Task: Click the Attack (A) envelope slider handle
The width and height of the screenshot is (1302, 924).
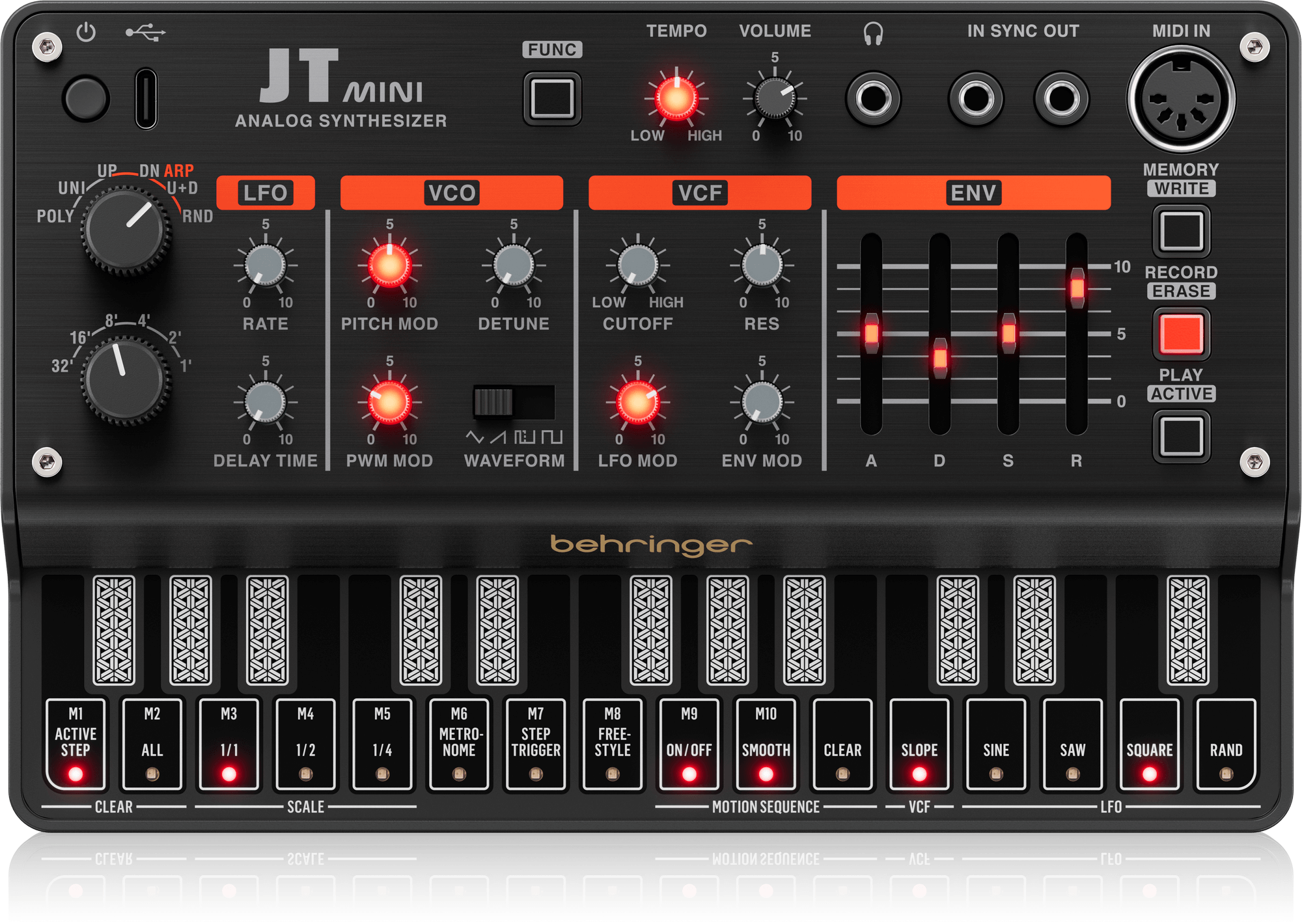Action: (871, 333)
